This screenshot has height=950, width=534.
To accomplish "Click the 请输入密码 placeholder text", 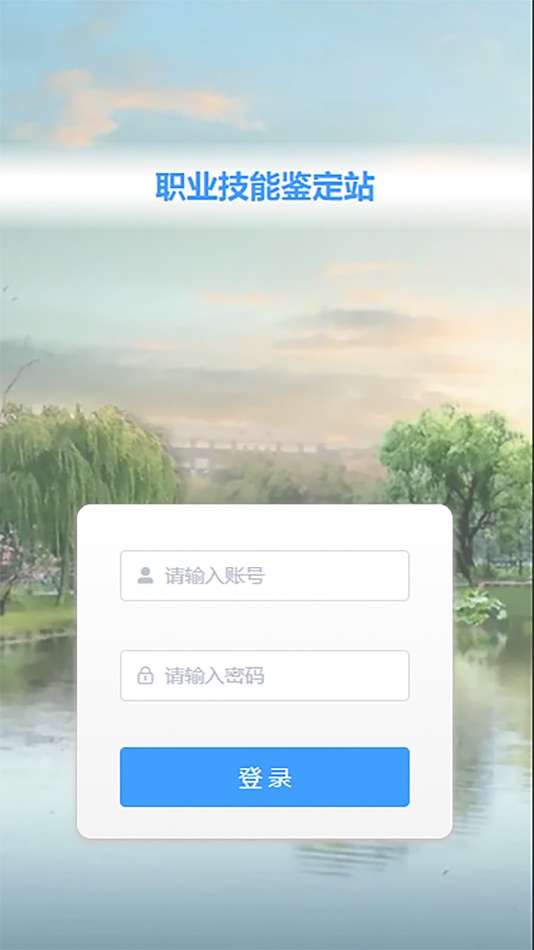I will (x=215, y=676).
